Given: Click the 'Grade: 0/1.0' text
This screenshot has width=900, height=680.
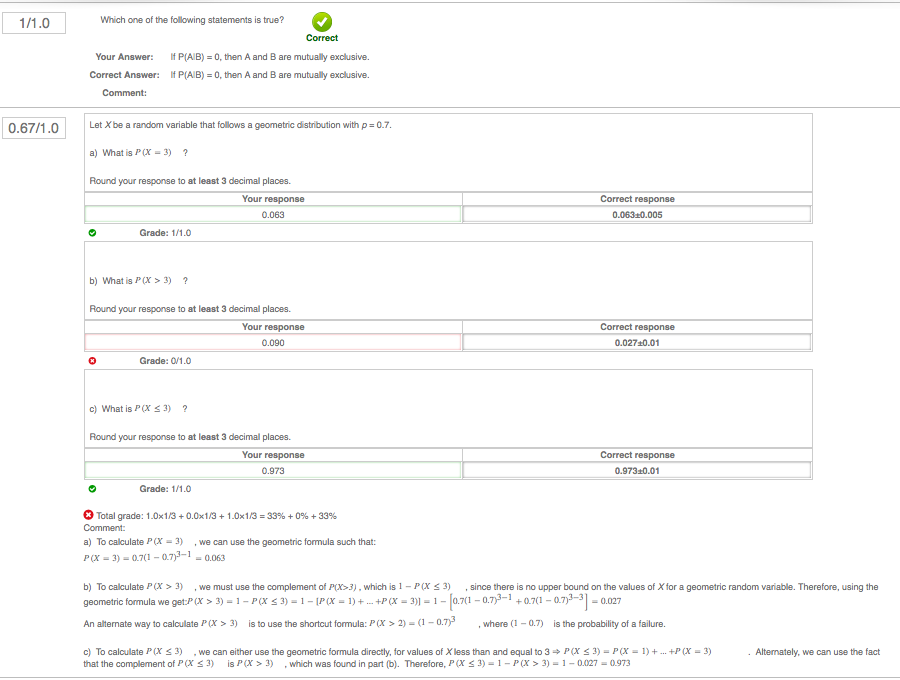Looking at the screenshot, I should (165, 361).
